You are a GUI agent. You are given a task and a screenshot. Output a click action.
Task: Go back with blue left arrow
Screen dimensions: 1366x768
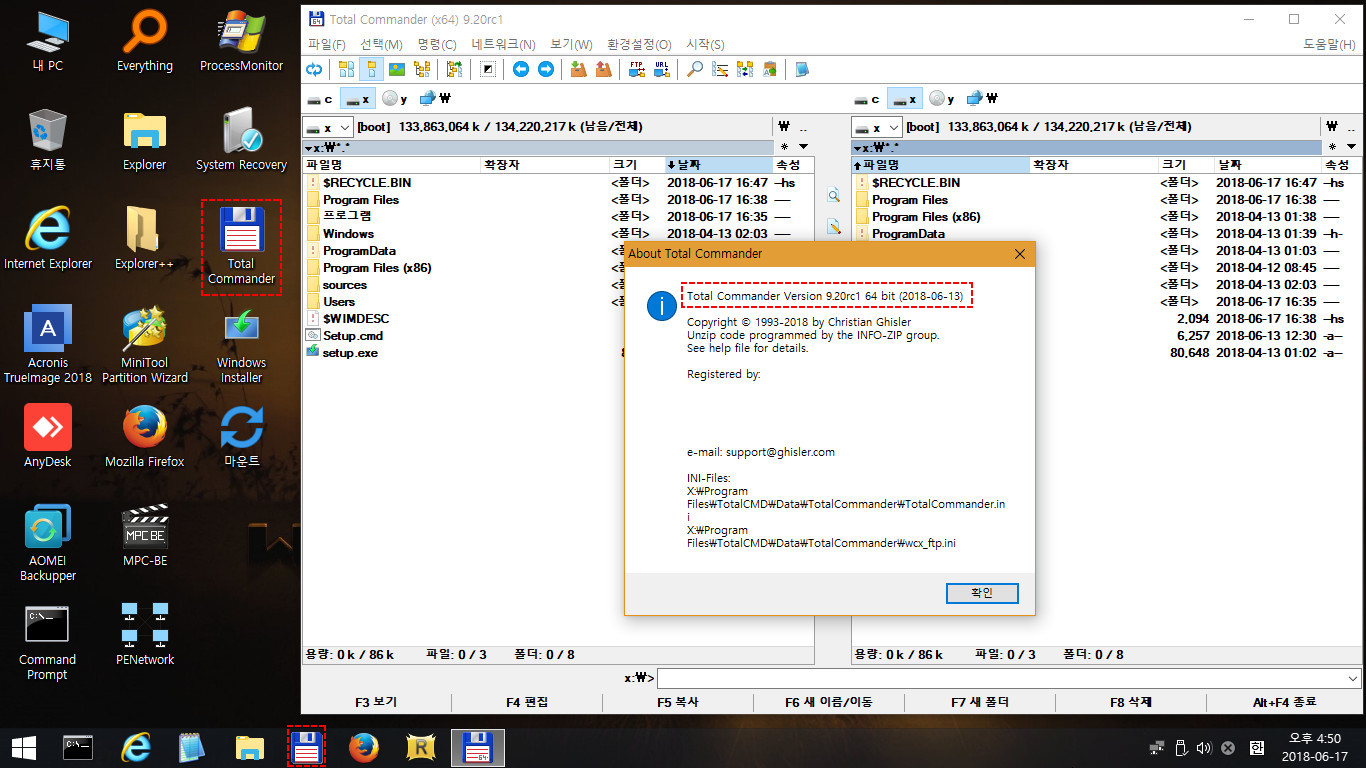pos(520,69)
